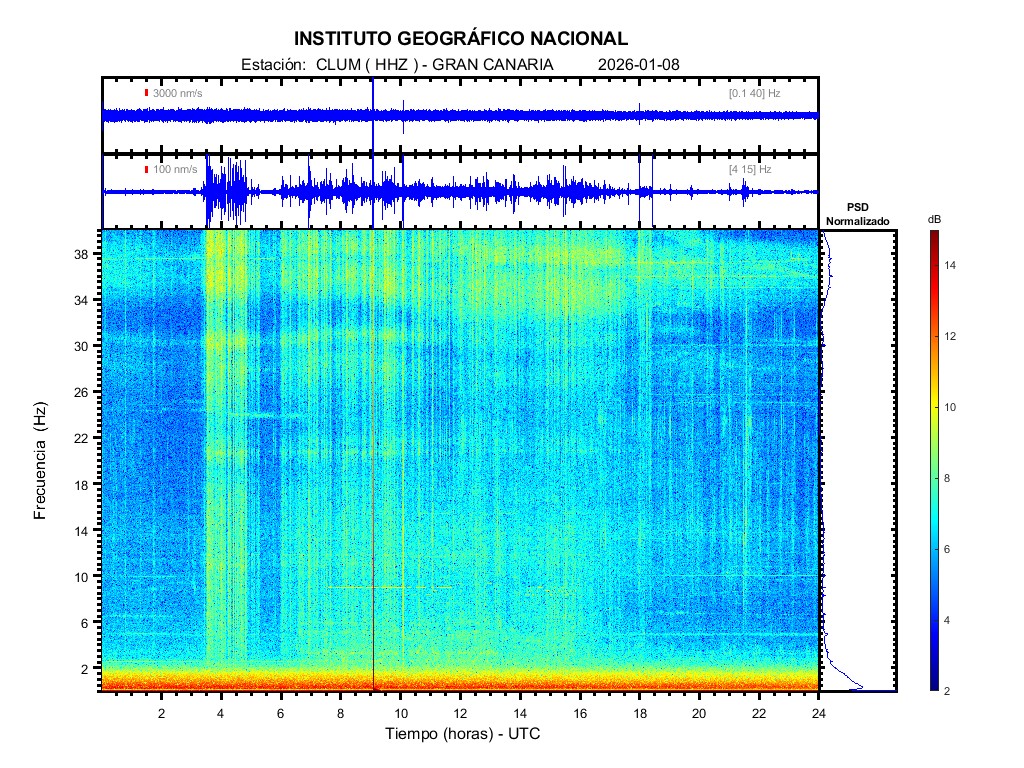Select hour 24 tick on the time axis
Screen dimensions: 1024x768
[818, 713]
